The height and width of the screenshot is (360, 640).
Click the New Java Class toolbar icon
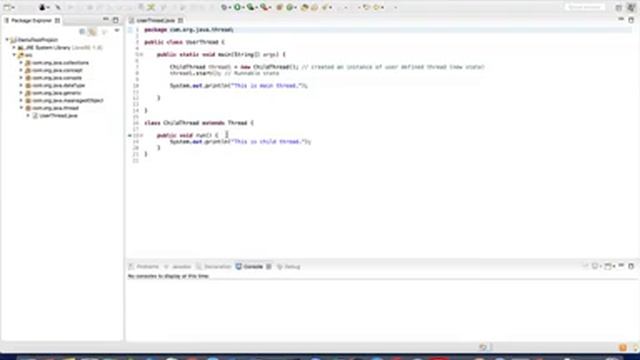(x=290, y=7)
